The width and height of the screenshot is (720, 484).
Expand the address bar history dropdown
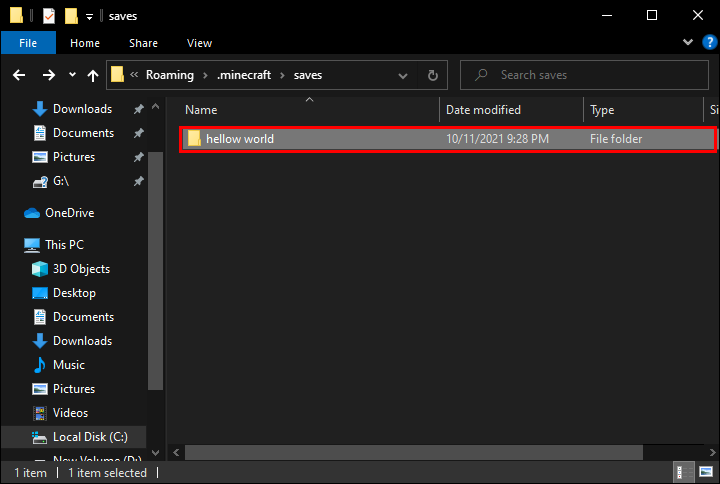pyautogui.click(x=403, y=75)
